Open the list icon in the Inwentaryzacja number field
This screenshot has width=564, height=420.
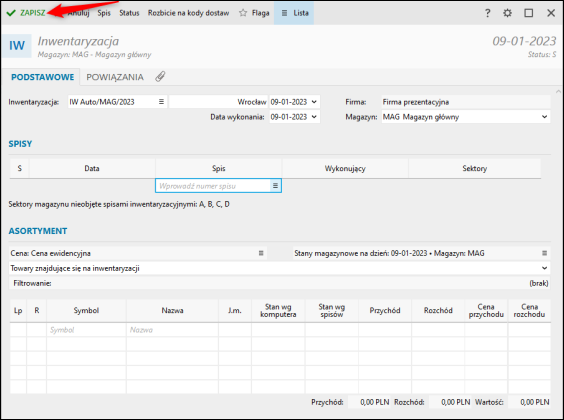click(x=162, y=102)
